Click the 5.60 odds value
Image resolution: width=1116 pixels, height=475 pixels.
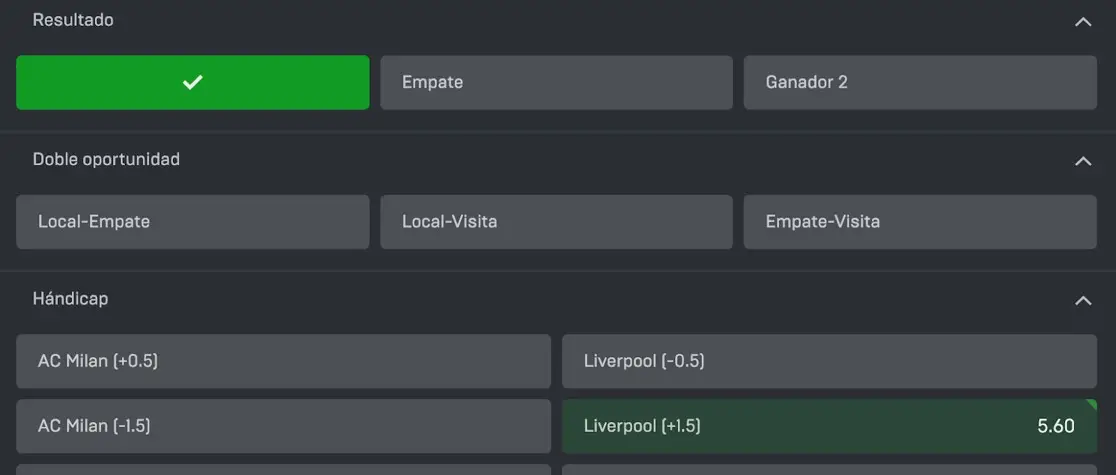pos(1056,427)
